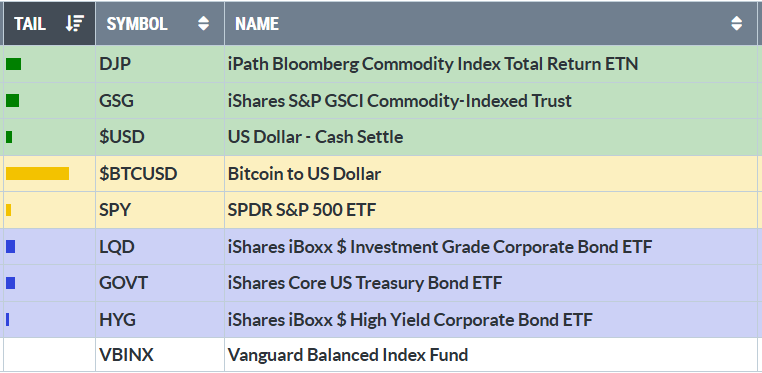762x373 pixels.
Task: Select the HYG symbol
Action: (x=117, y=320)
